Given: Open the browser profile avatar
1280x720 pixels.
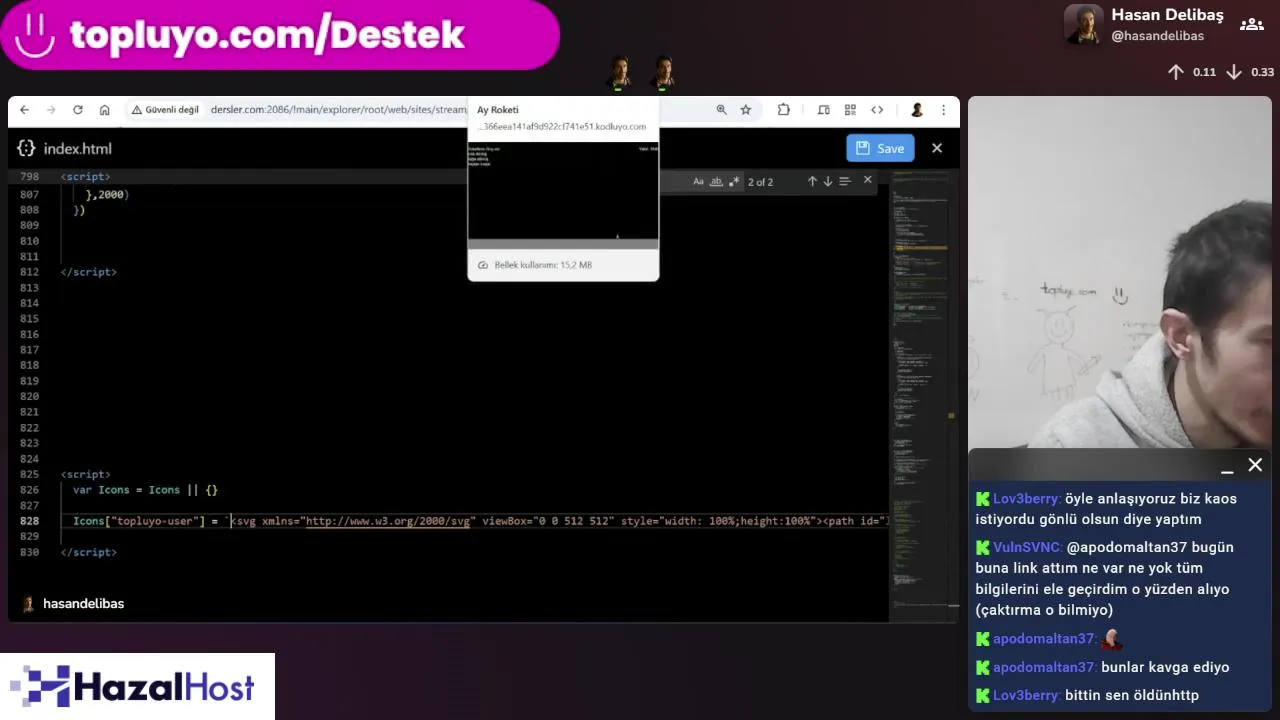Looking at the screenshot, I should coord(916,110).
